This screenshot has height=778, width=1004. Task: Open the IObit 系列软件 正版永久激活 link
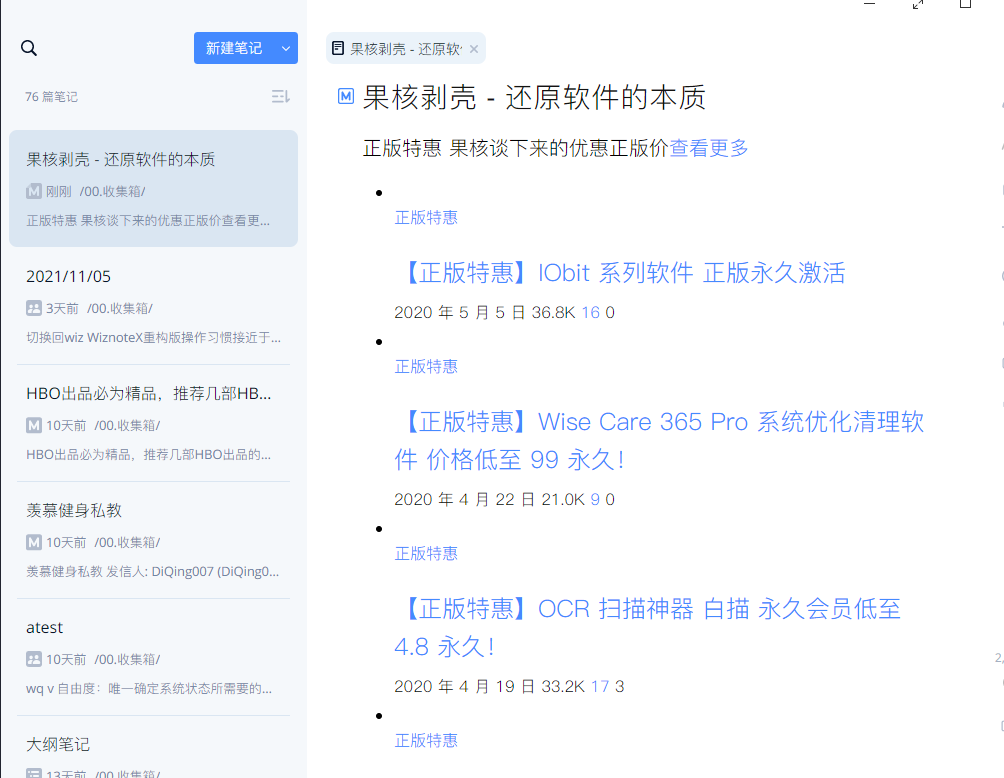620,273
